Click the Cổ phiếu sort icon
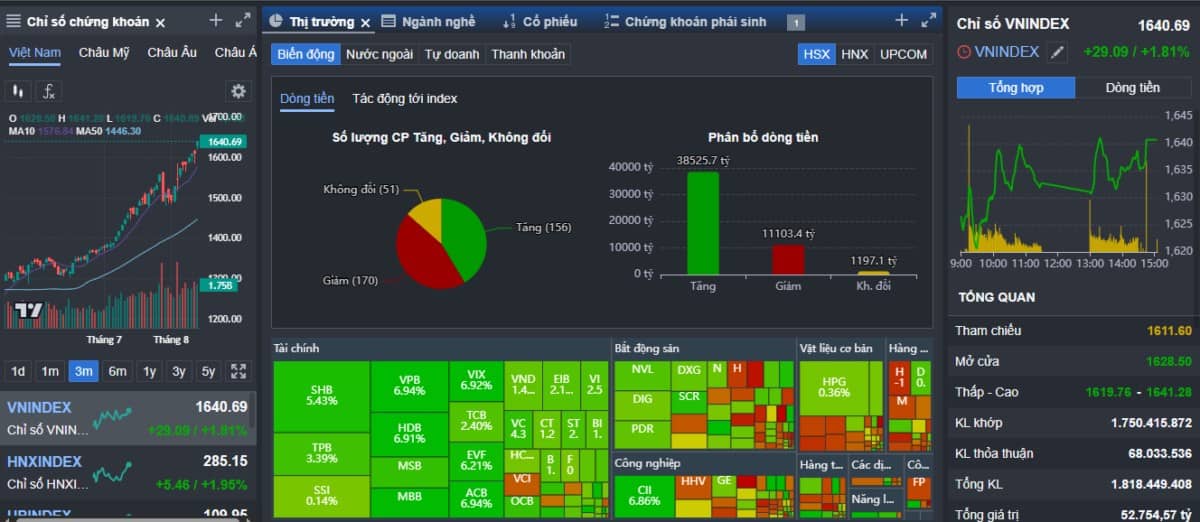The height and width of the screenshot is (522, 1200). [509, 21]
